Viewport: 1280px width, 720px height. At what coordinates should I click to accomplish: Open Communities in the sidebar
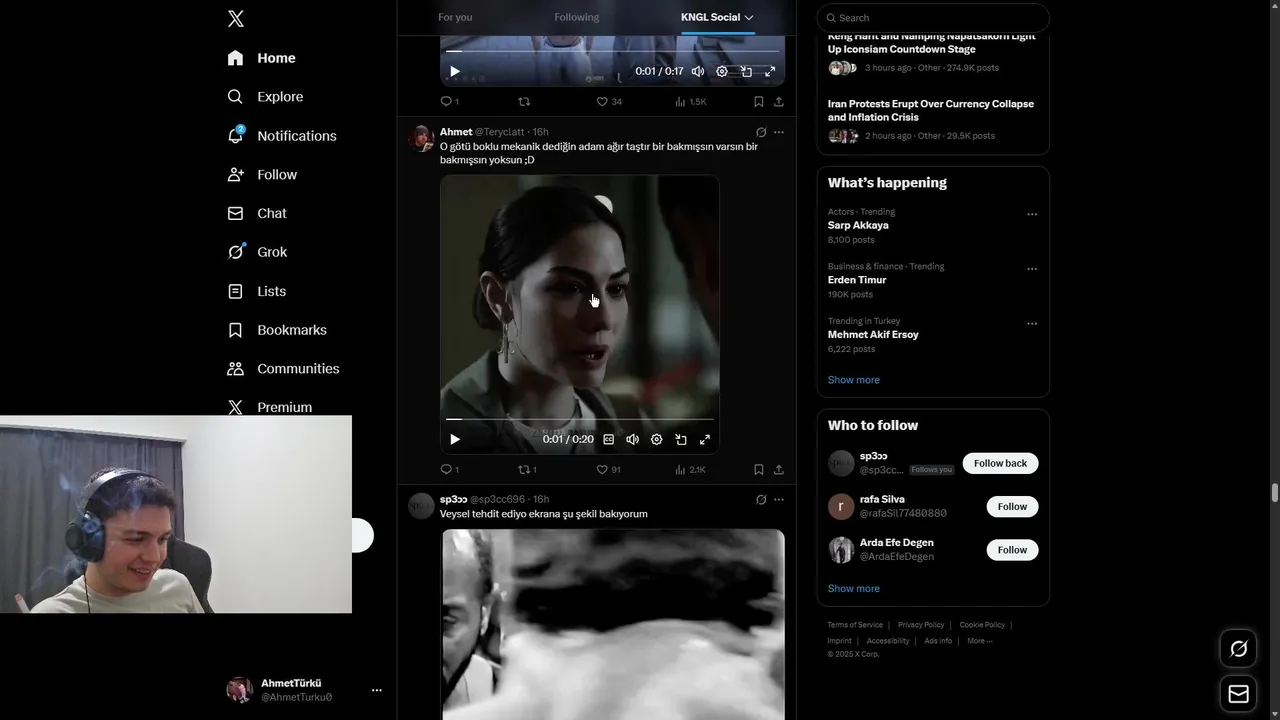click(283, 369)
